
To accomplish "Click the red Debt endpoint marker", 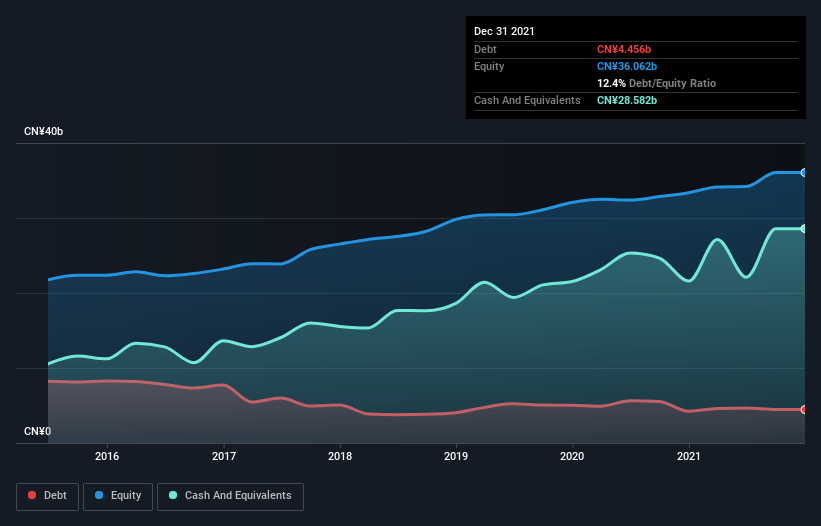I will click(803, 409).
